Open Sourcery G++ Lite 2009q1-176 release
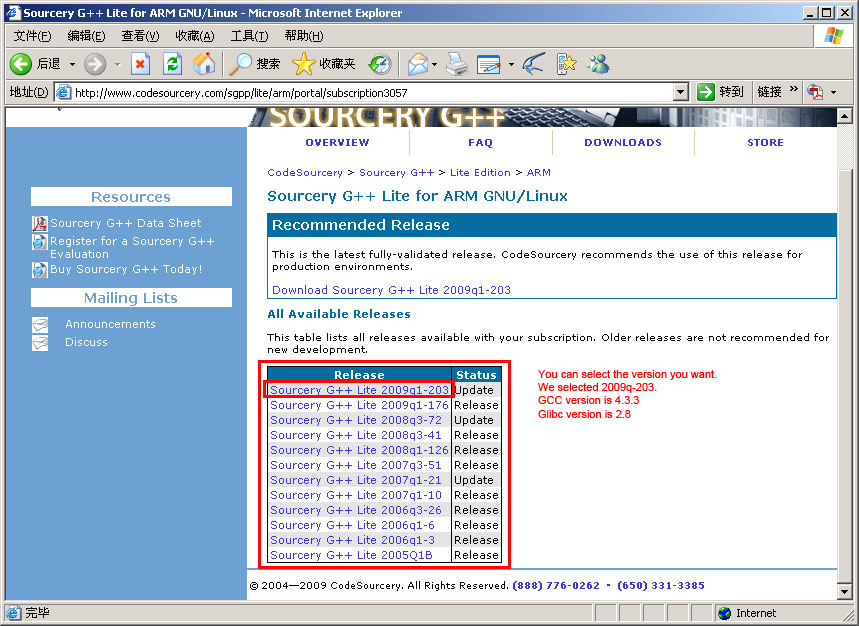This screenshot has width=859, height=626. [359, 405]
